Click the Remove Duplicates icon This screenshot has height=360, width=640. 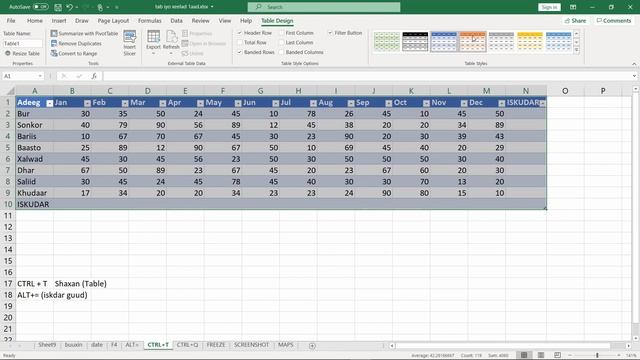click(x=54, y=43)
